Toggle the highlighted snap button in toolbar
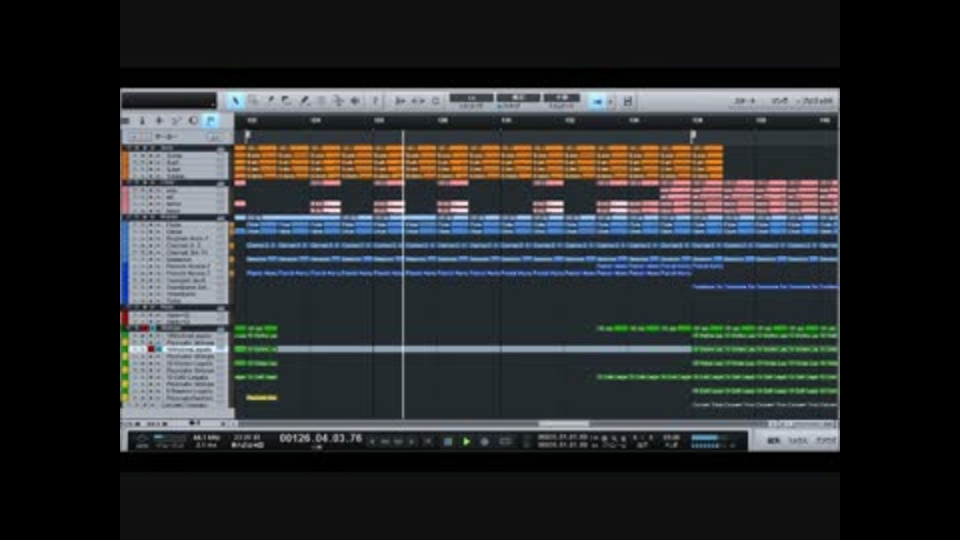This screenshot has width=960, height=540. (x=597, y=102)
